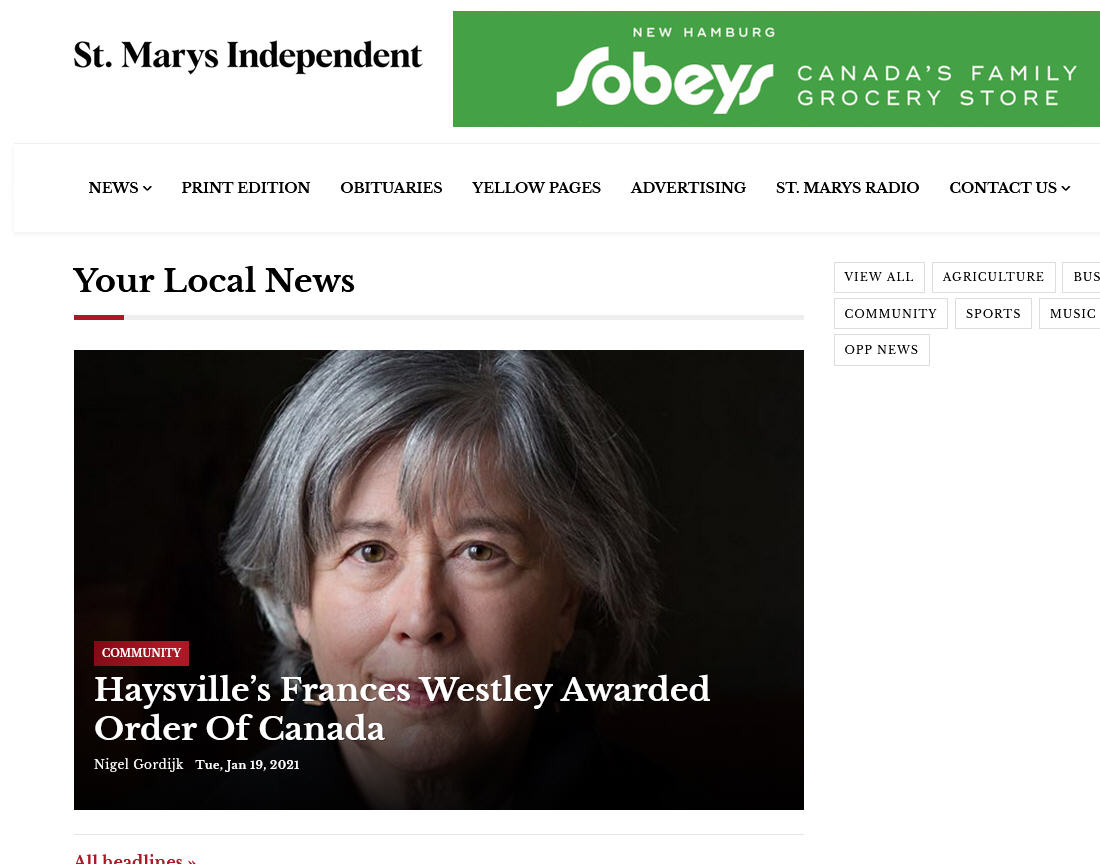This screenshot has width=1100, height=864.
Task: Open the Sobeys New Hamburg banner ad
Action: (777, 69)
